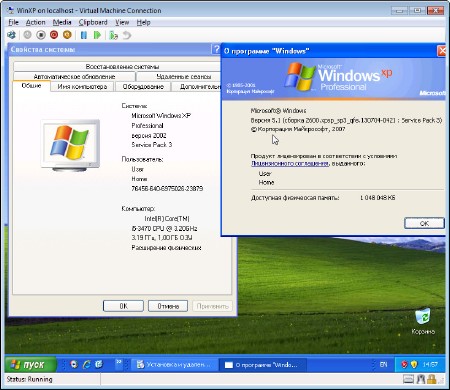Click the help question mark in System Properties

click(216, 49)
